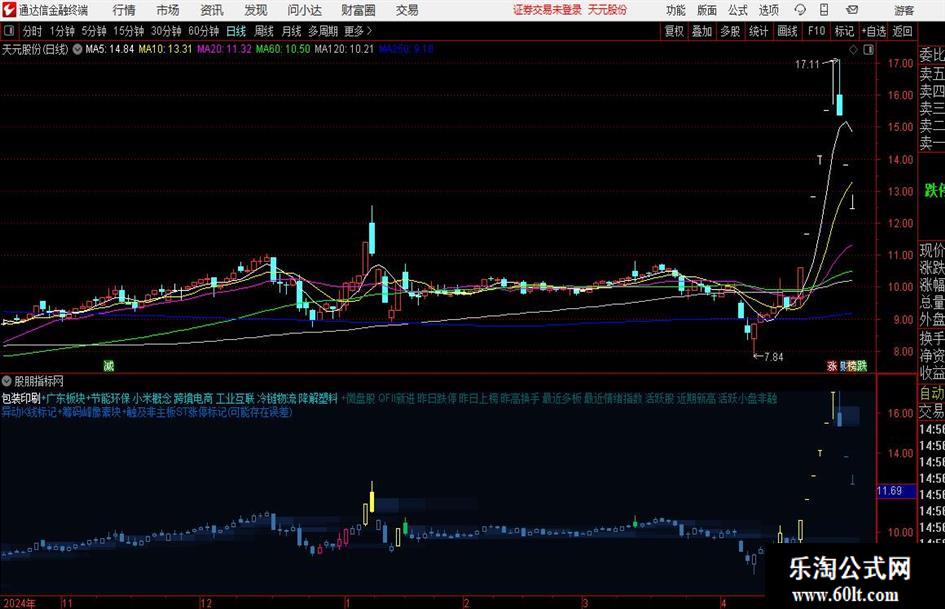Click the MA5: 14.84 indicator label
The width and height of the screenshot is (945, 609).
(110, 49)
